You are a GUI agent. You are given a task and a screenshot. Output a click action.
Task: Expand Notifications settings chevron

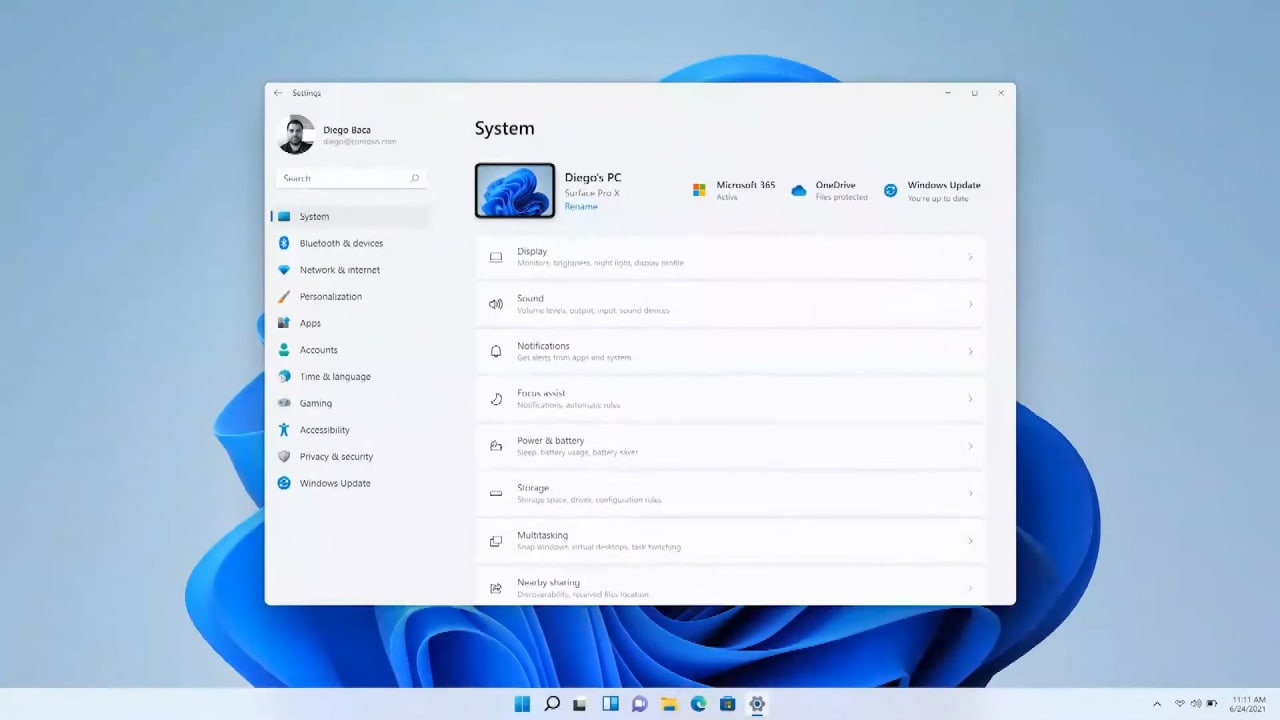tap(970, 351)
